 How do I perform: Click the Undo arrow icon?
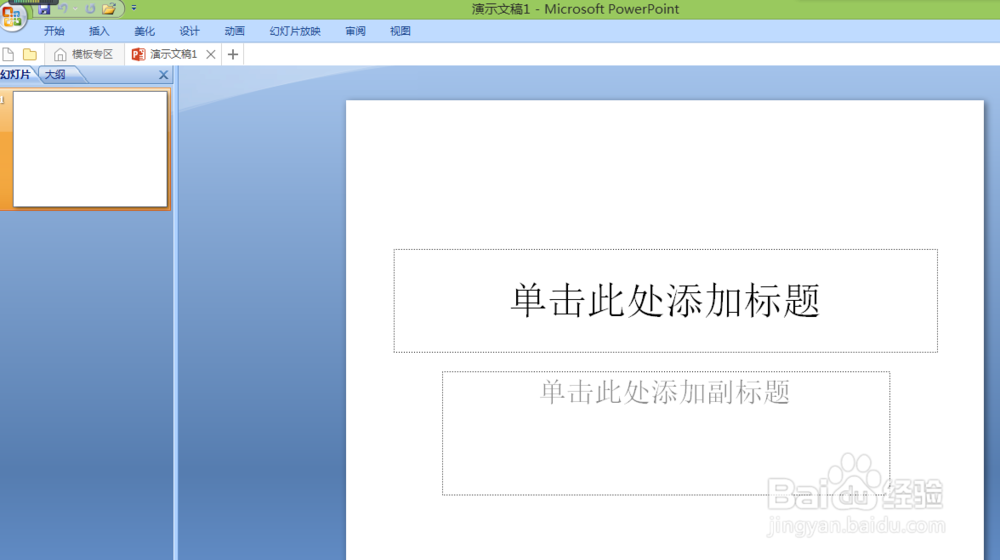[63, 9]
